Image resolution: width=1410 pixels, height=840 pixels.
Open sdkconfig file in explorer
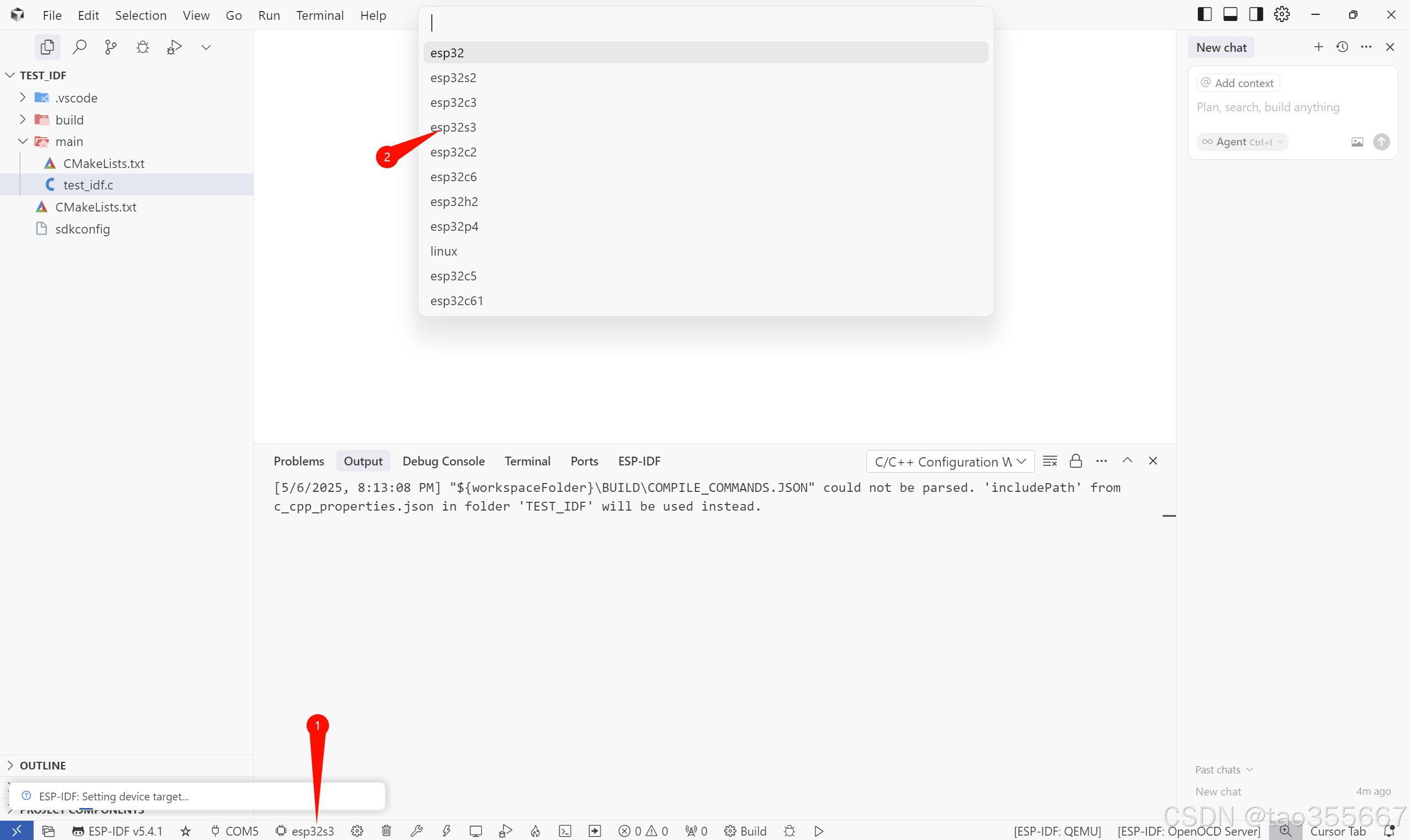(83, 229)
